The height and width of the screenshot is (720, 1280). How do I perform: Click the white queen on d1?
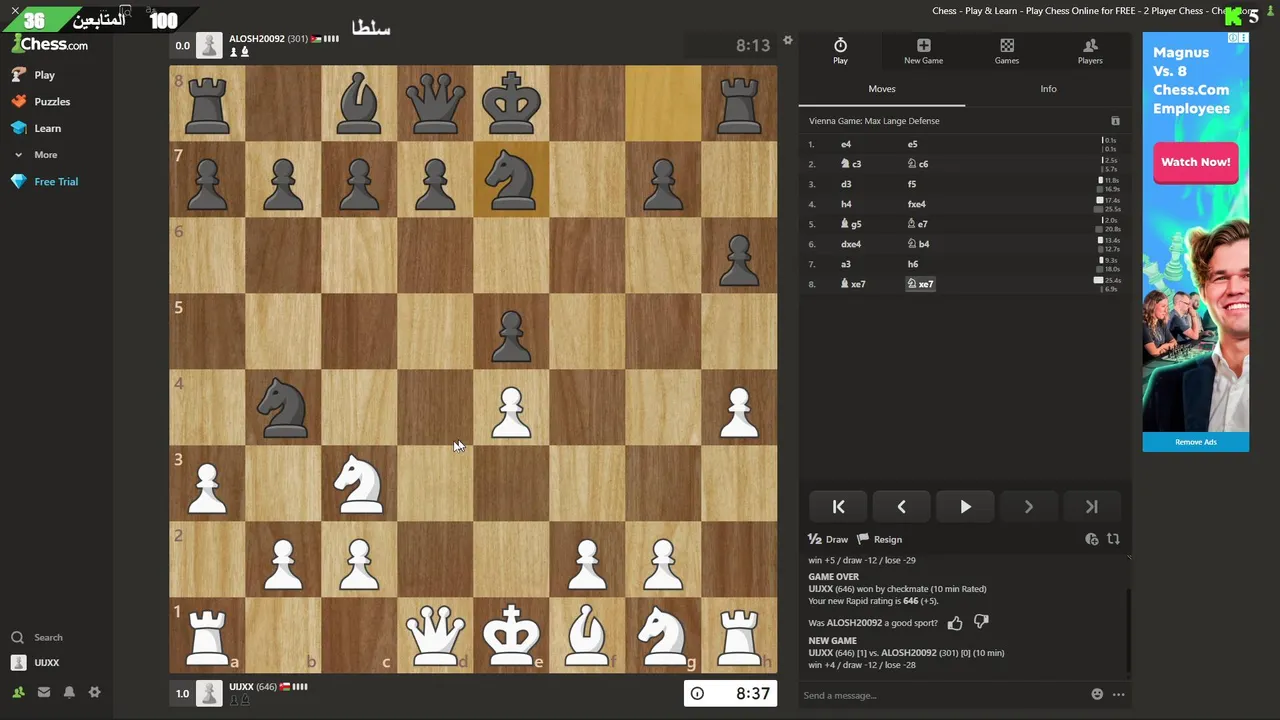435,635
